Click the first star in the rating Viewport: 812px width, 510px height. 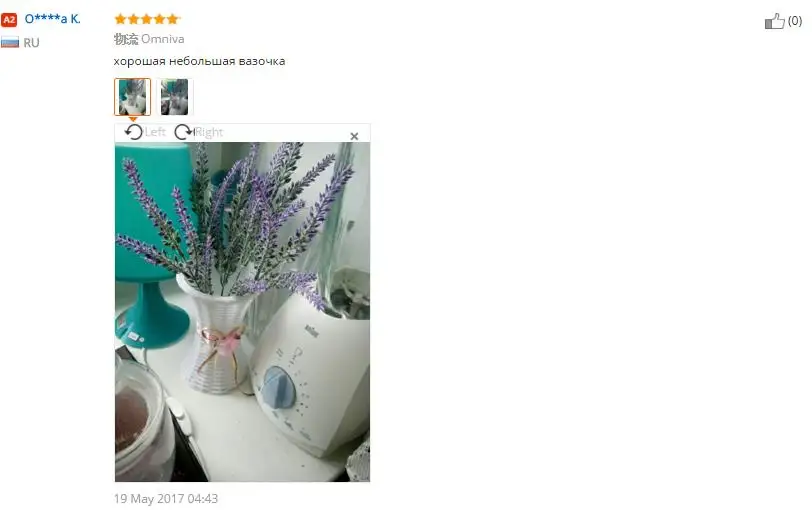[x=120, y=19]
